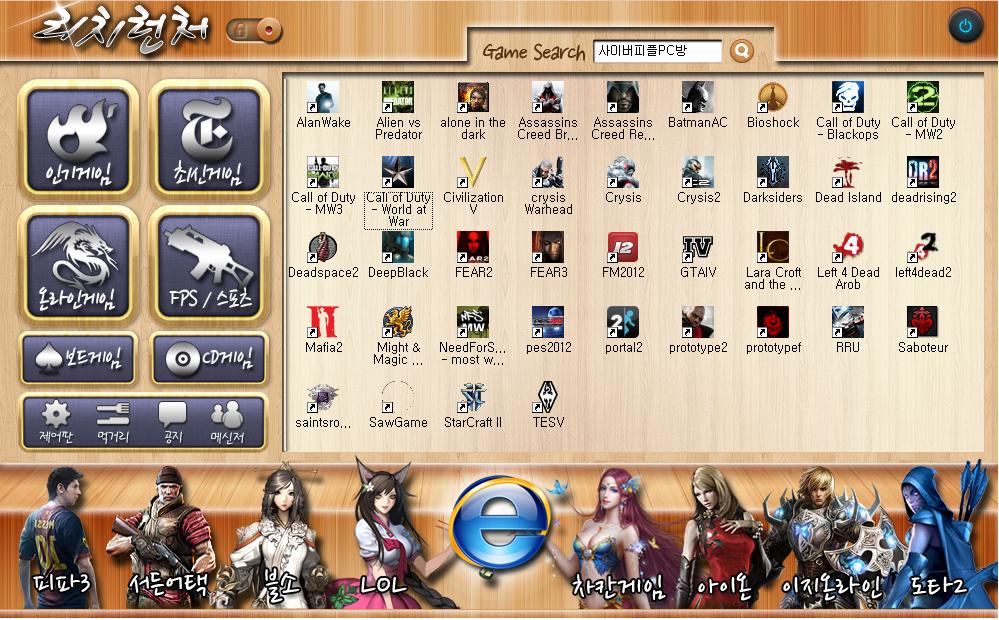Open the AlanWake game shortcut
999x620 pixels.
tap(323, 105)
